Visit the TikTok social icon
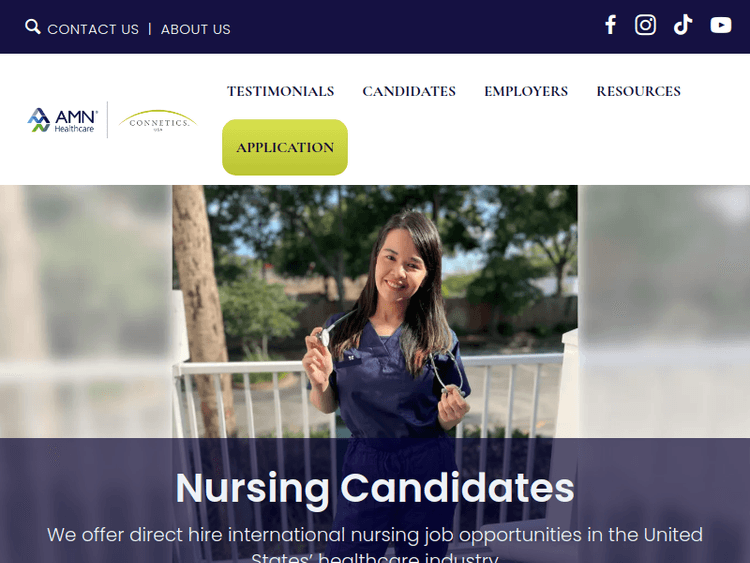 pyautogui.click(x=683, y=25)
